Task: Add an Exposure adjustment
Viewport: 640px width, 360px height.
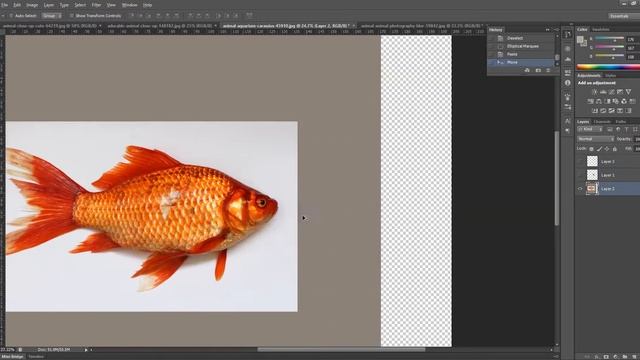Action: pyautogui.click(x=620, y=91)
